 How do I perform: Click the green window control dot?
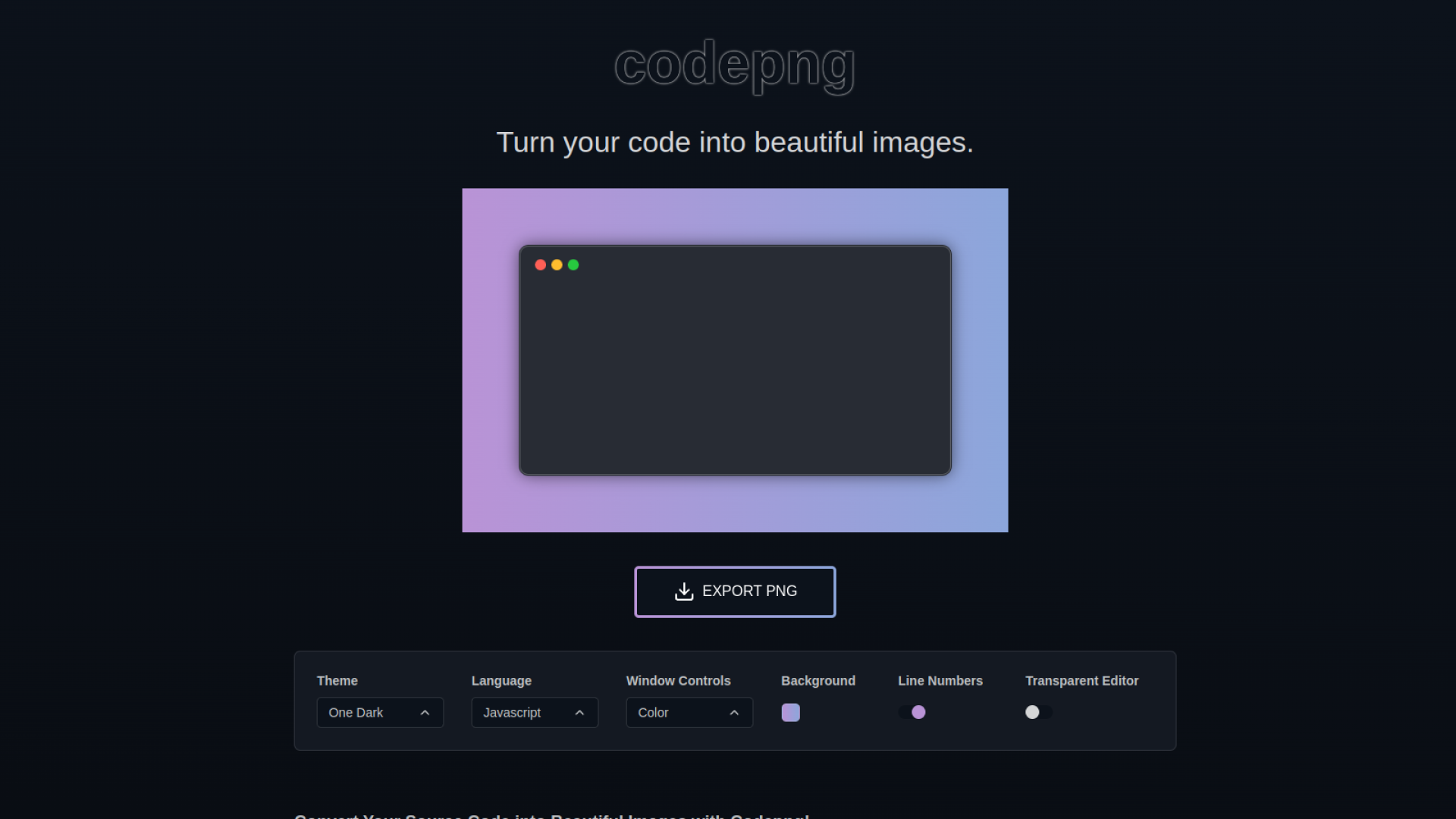point(575,264)
